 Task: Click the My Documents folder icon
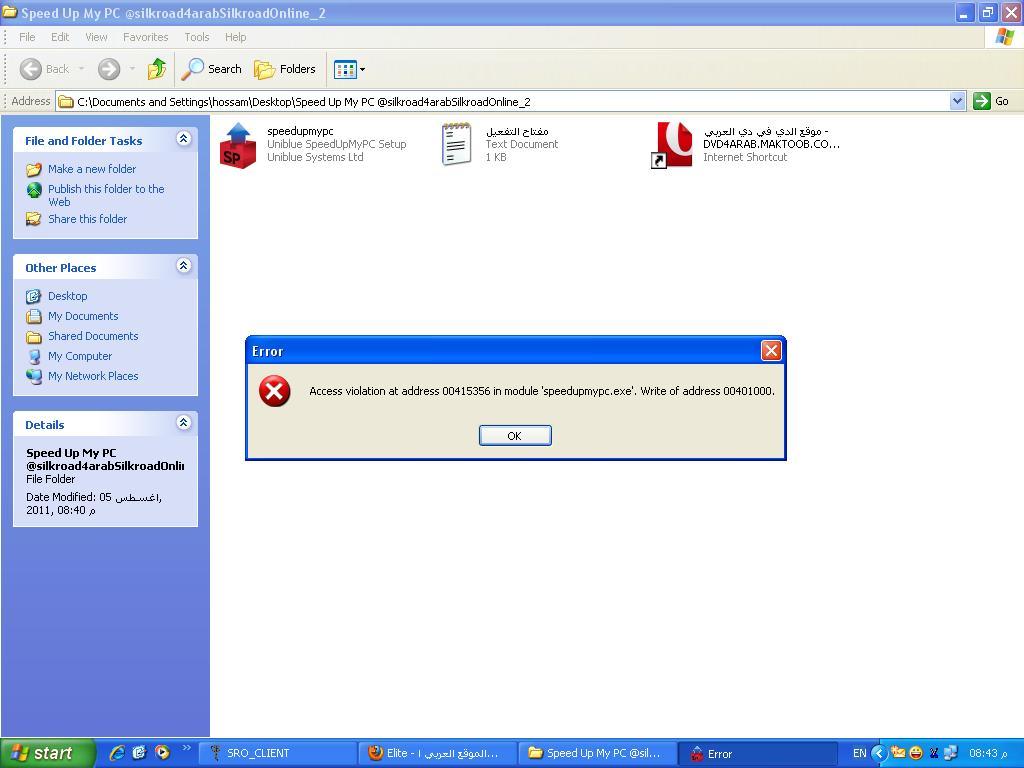pyautogui.click(x=34, y=317)
